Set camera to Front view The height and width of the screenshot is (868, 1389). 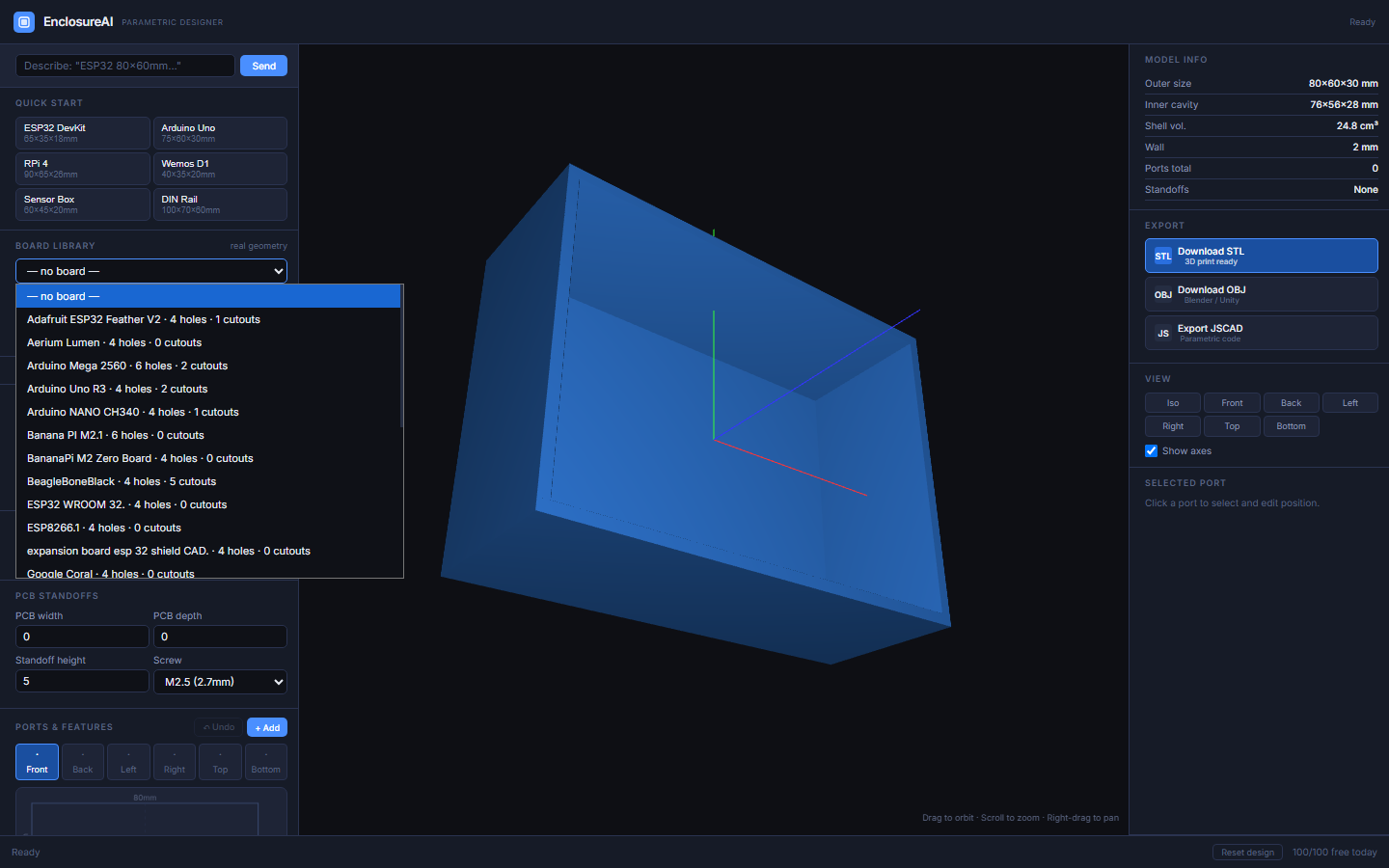[x=1232, y=403]
